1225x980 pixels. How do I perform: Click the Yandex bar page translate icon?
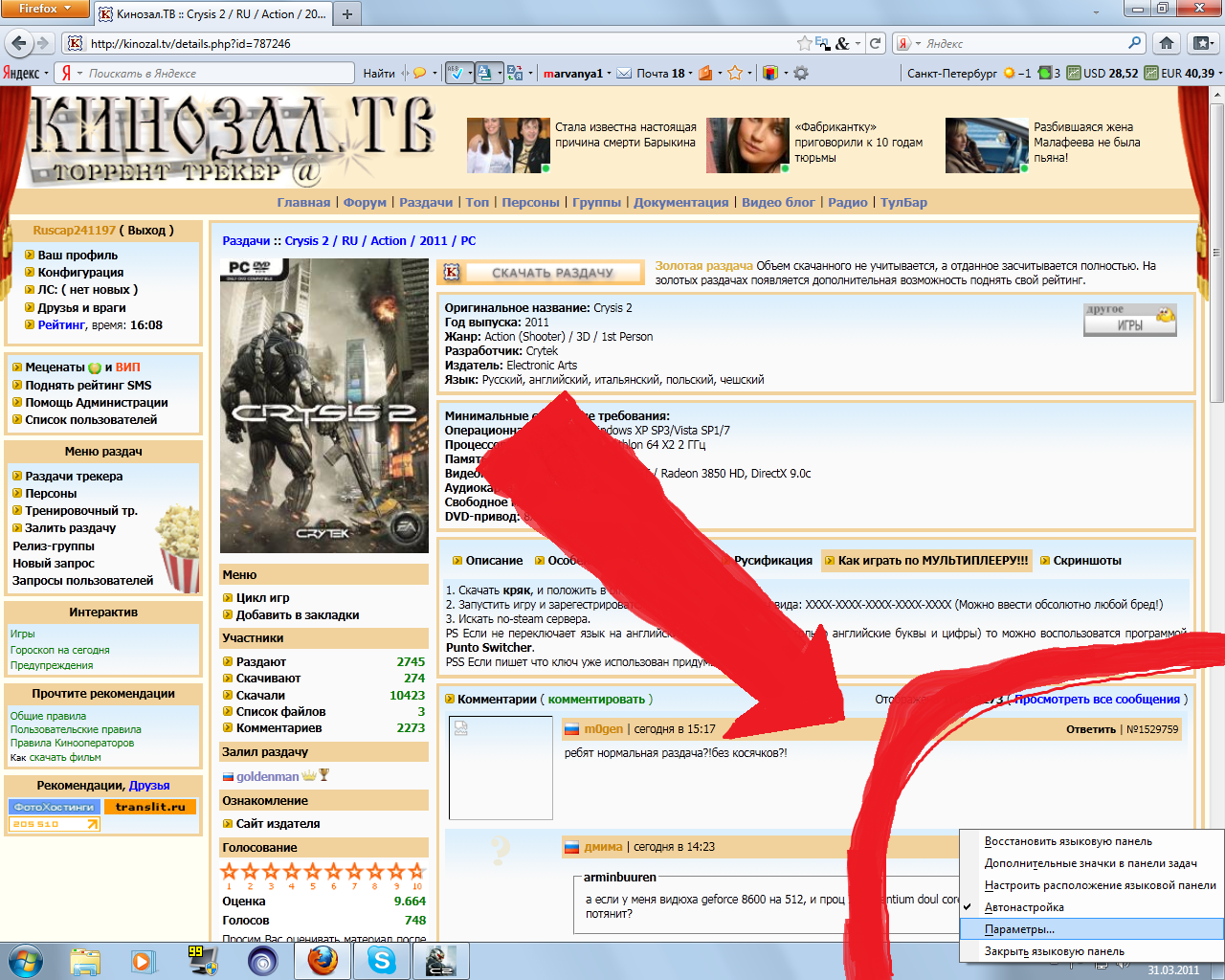485,73
